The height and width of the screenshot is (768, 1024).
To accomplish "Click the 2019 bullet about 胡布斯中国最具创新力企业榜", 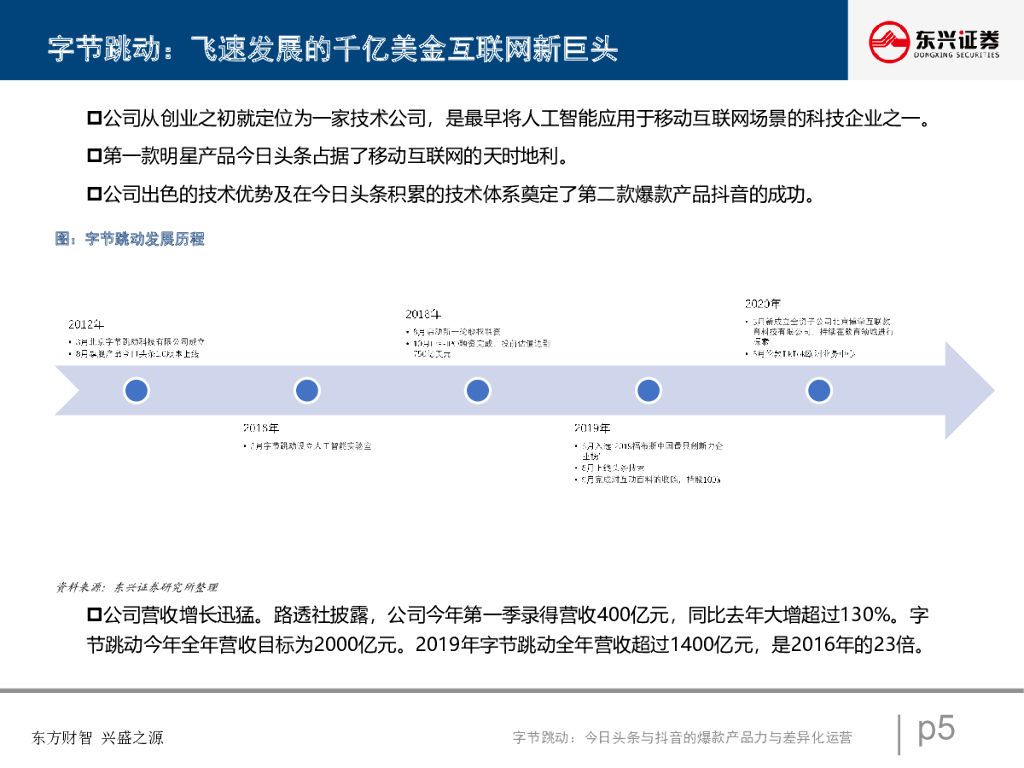I will click(648, 451).
